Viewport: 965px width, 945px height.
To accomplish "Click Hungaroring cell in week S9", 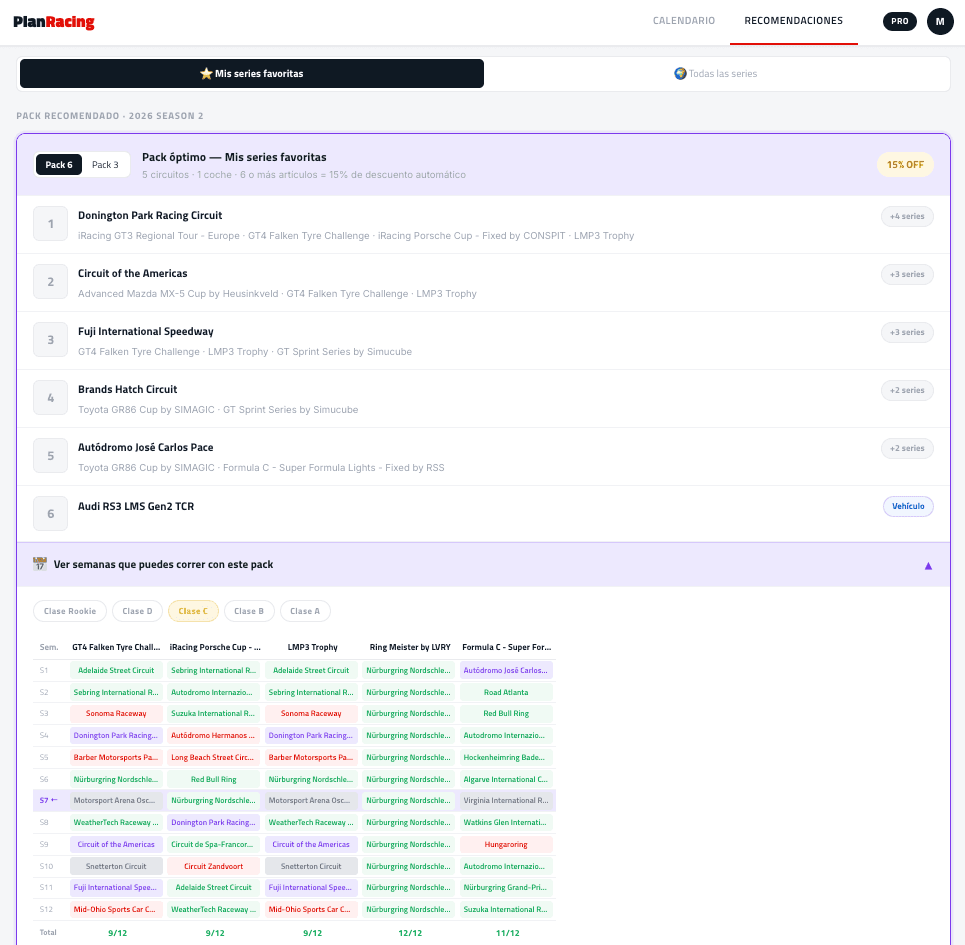I will pyautogui.click(x=506, y=845).
